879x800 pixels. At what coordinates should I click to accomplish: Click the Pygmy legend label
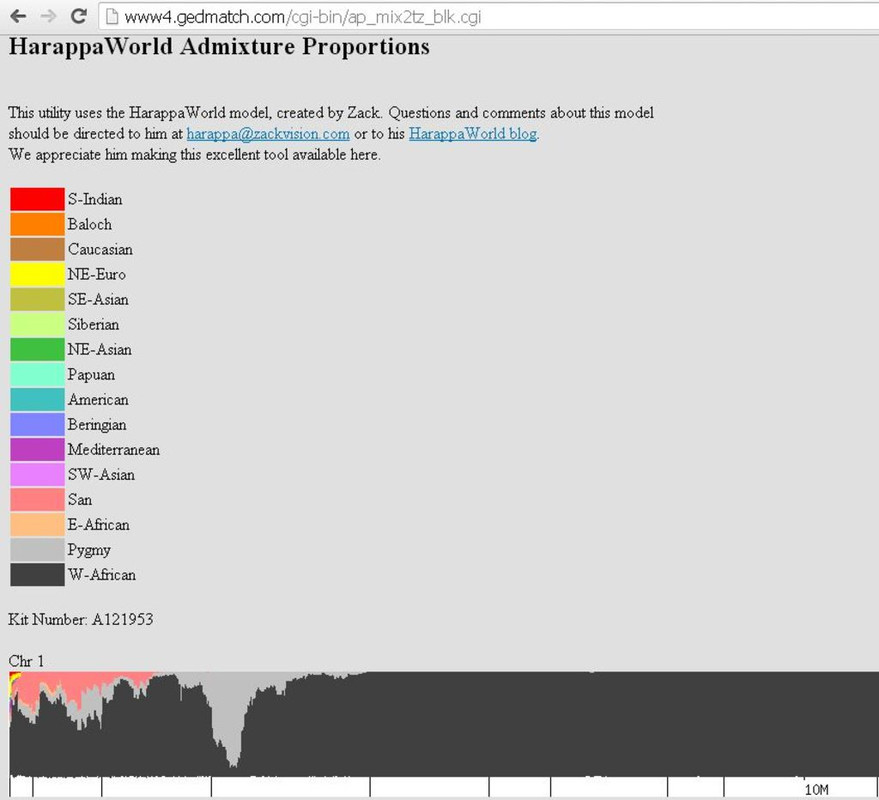coord(89,551)
